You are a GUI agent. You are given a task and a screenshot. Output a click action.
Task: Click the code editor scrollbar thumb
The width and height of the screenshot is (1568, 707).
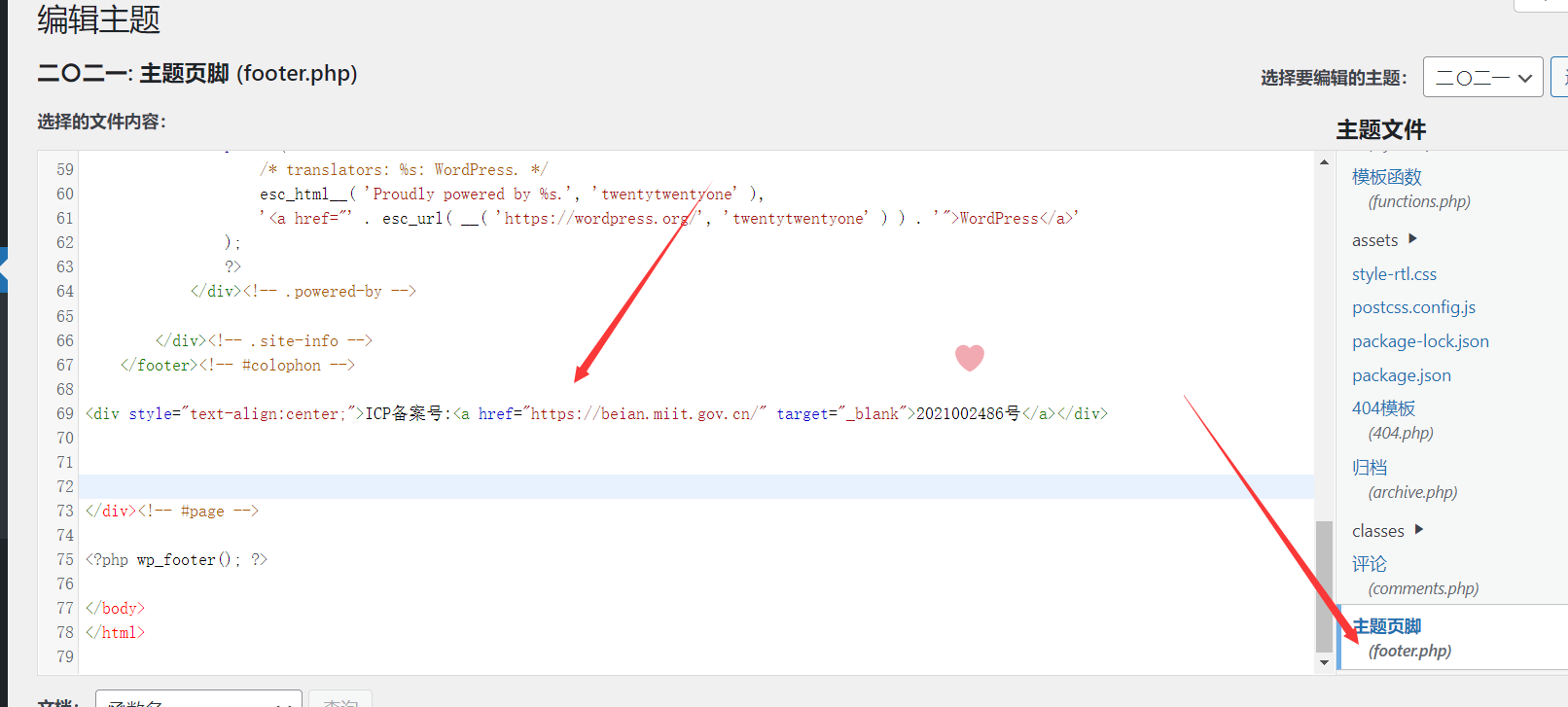pyautogui.click(x=1324, y=586)
